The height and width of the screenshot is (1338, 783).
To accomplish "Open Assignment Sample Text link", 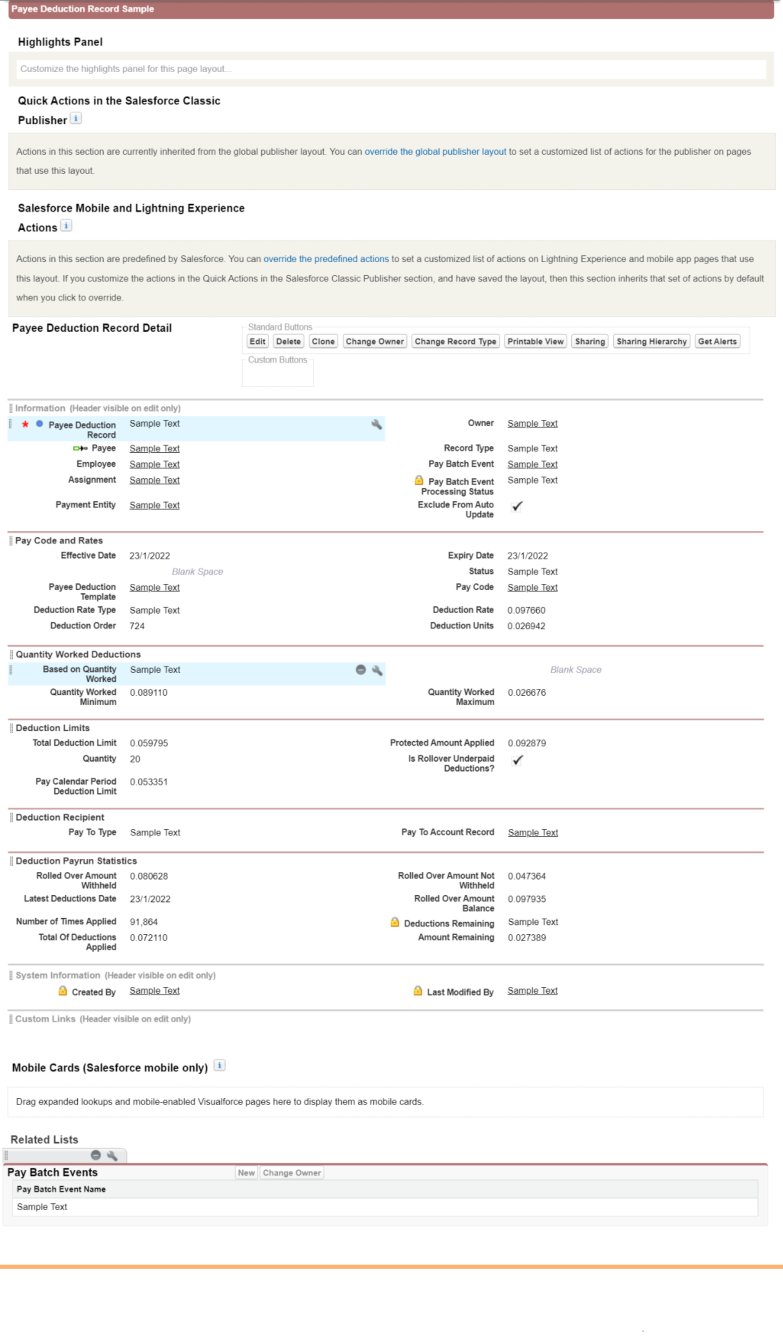I will click(x=155, y=481).
